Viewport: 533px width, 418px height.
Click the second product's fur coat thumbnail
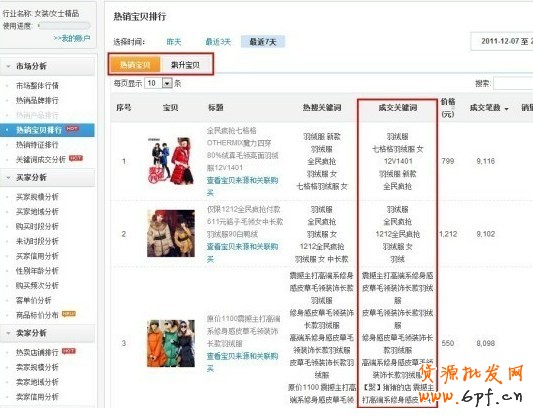click(171, 233)
